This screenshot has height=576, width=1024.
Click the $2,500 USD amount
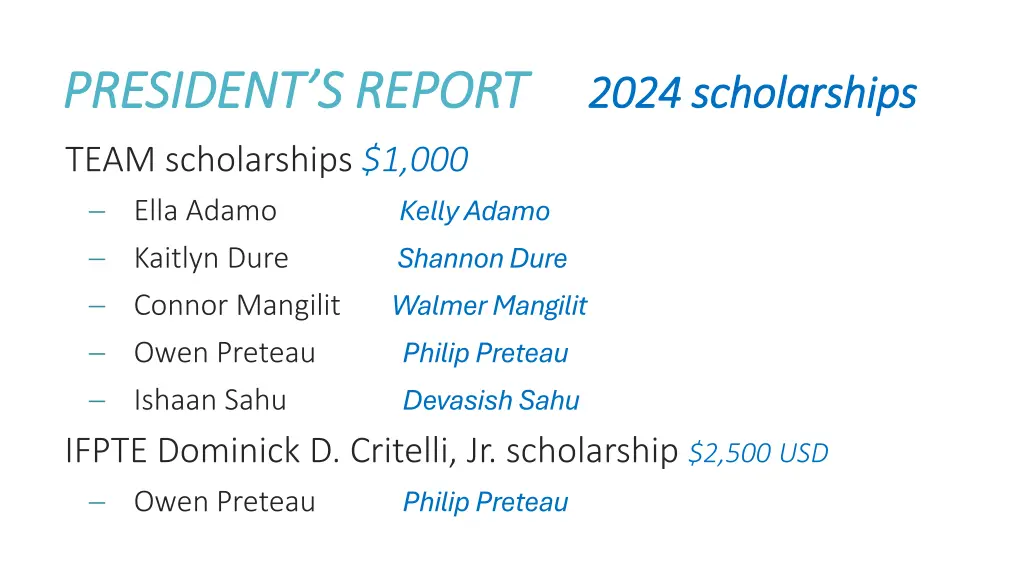758,453
